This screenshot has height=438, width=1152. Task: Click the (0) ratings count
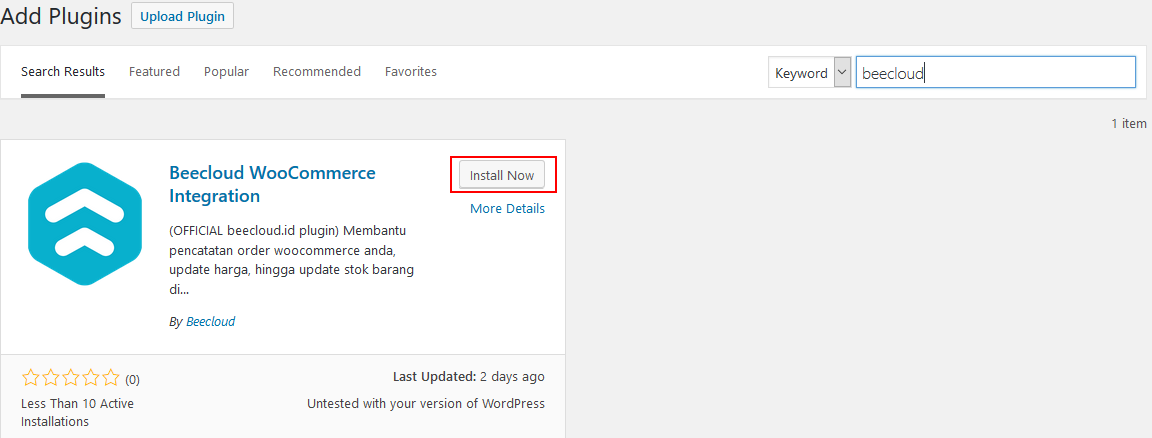click(x=132, y=379)
